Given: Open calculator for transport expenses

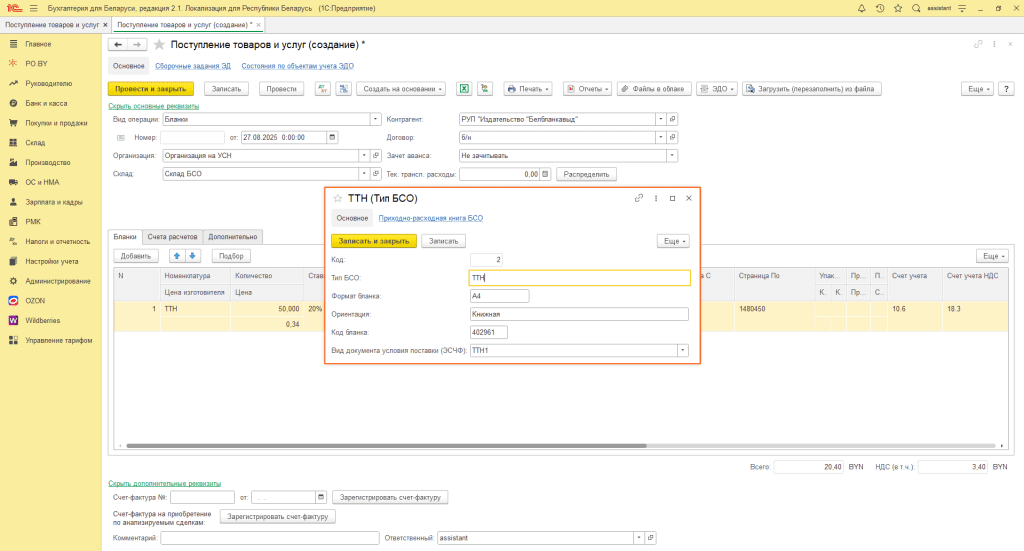Looking at the screenshot, I should (545, 174).
